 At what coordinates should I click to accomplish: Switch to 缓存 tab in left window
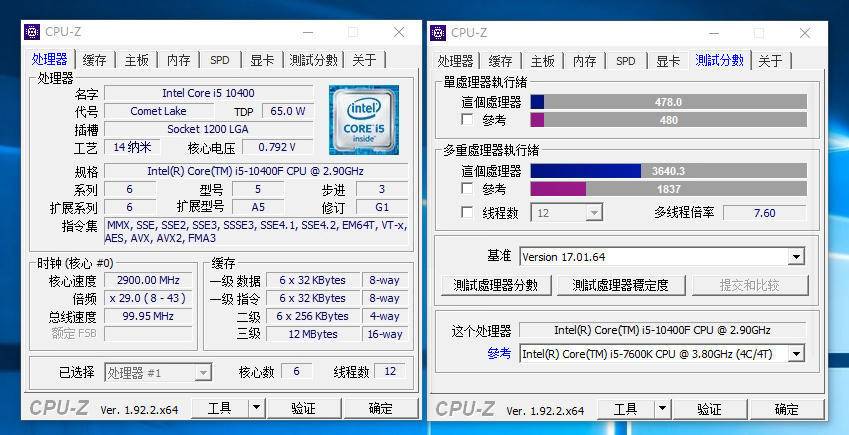click(x=94, y=60)
